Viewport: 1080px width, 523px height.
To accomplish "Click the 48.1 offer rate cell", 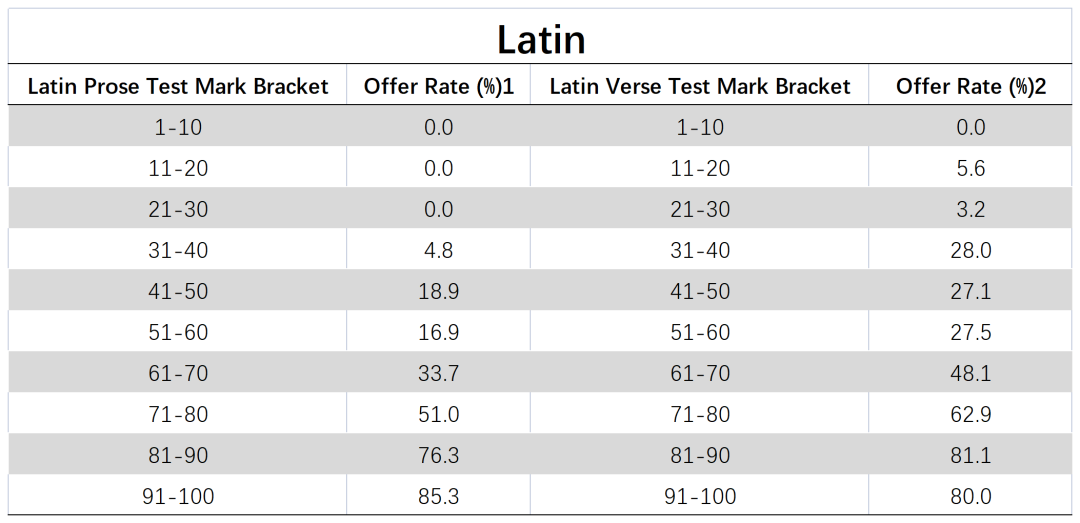I will [970, 373].
